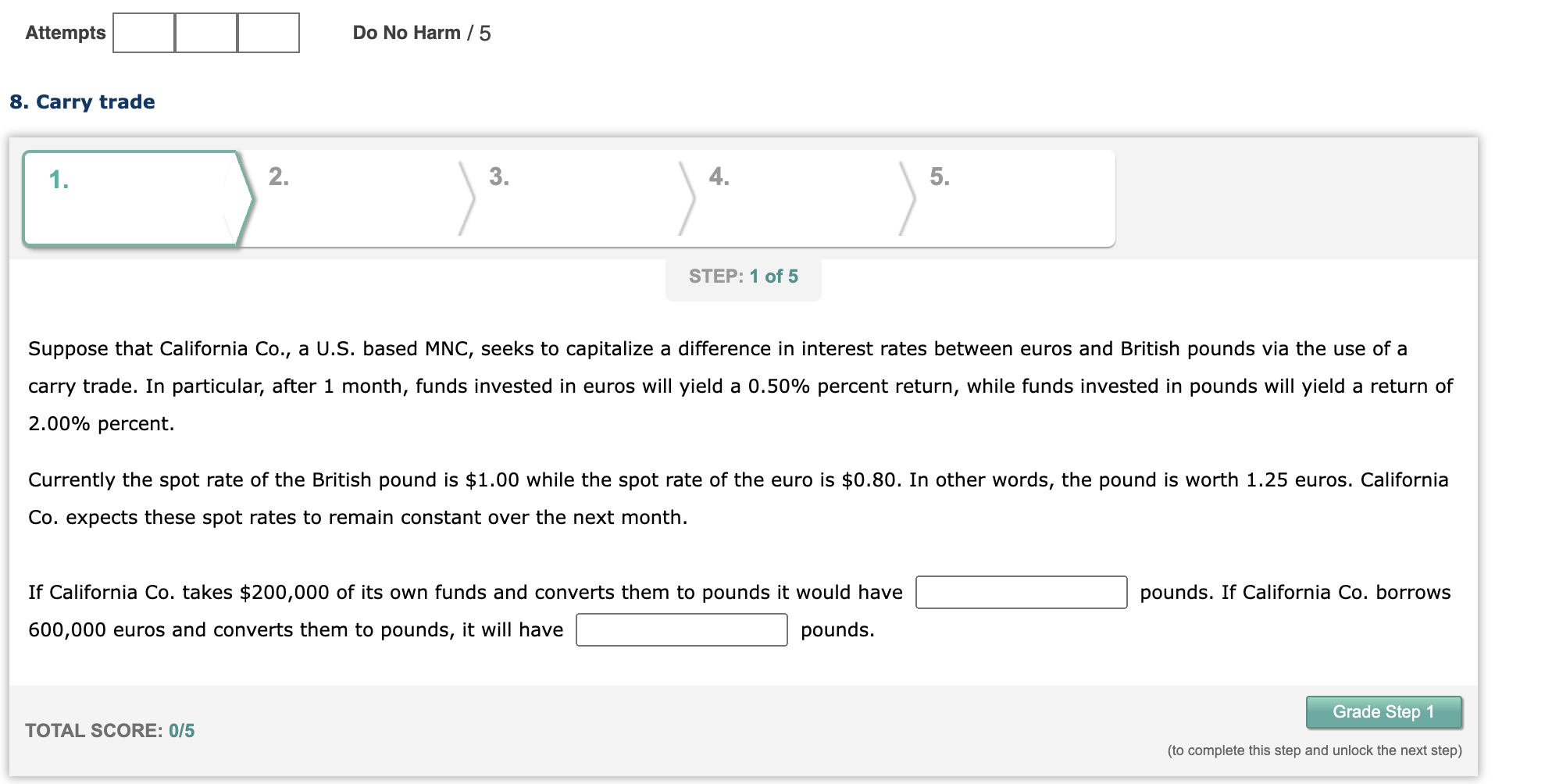Click the pounds input for 600,000 euros
The width and height of the screenshot is (1545, 784).
(681, 629)
